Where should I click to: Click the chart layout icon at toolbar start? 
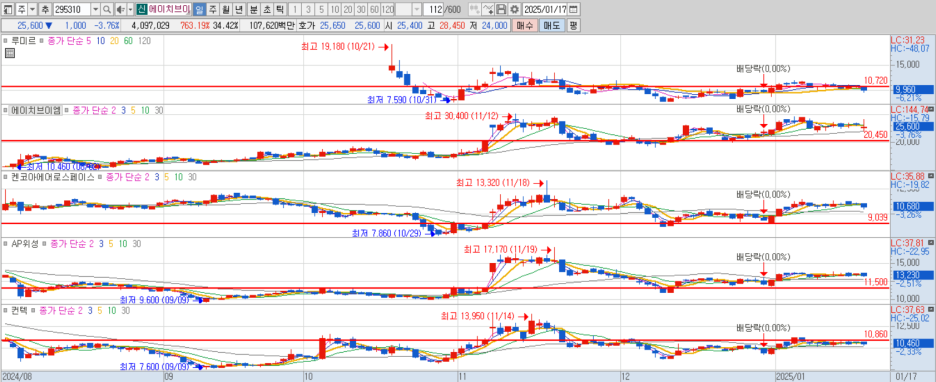[x=8, y=10]
